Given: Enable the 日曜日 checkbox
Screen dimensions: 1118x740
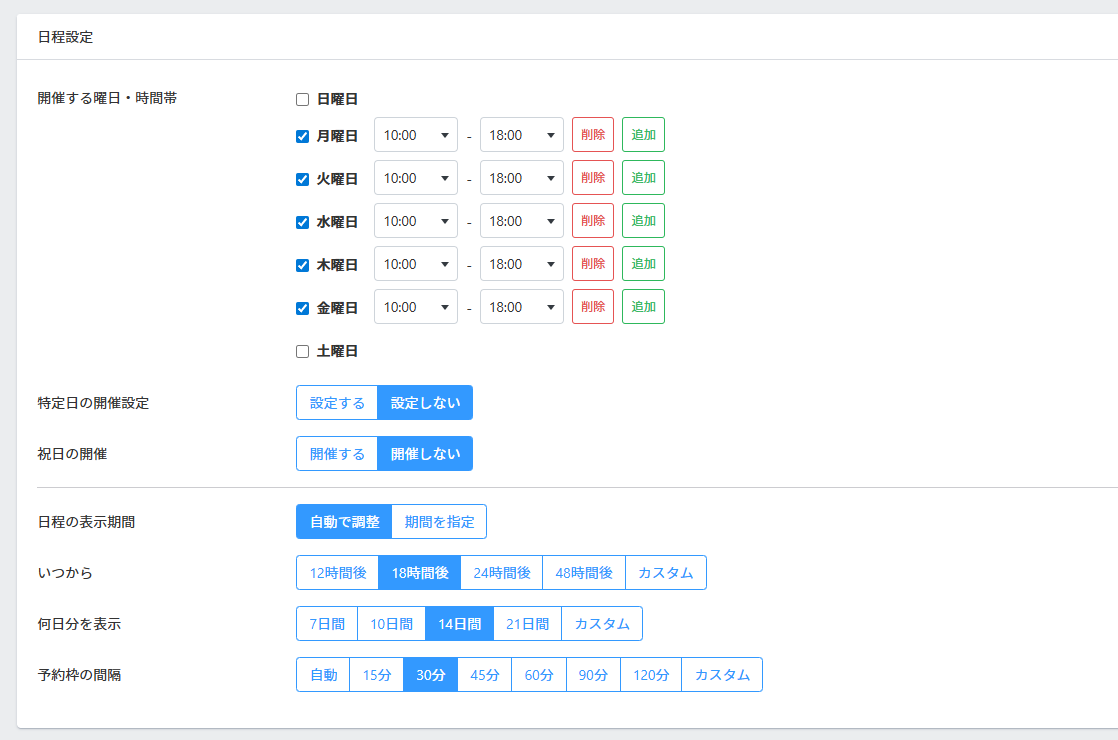Looking at the screenshot, I should click(302, 100).
